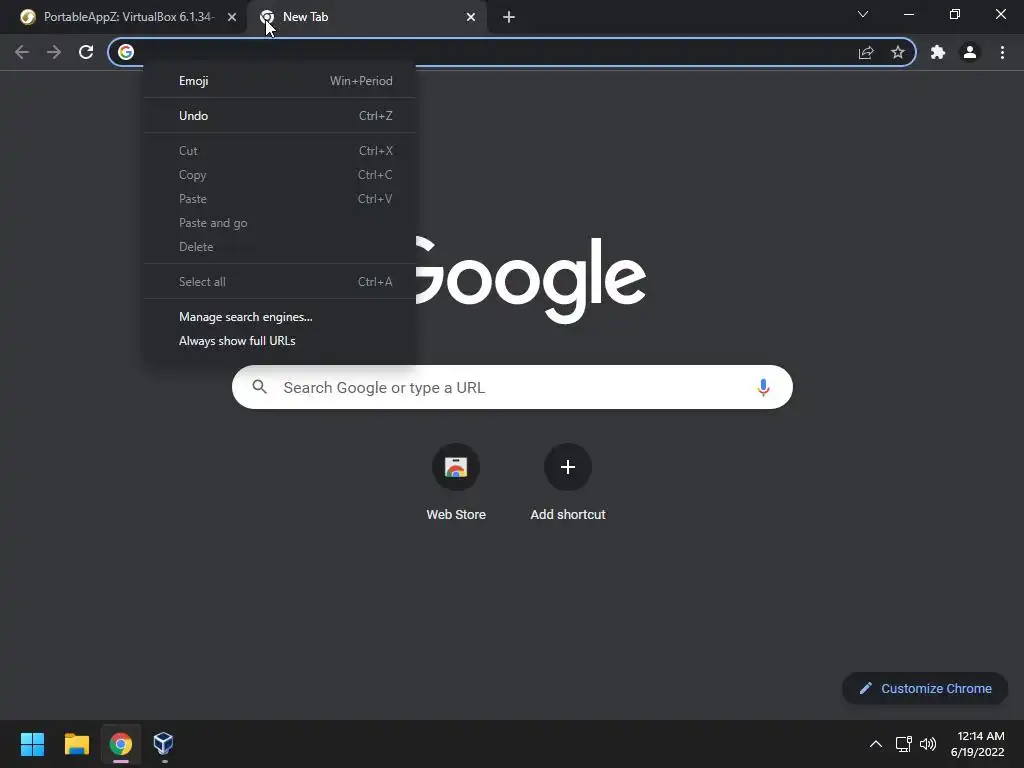Choose Cut in context menu

coord(280,151)
